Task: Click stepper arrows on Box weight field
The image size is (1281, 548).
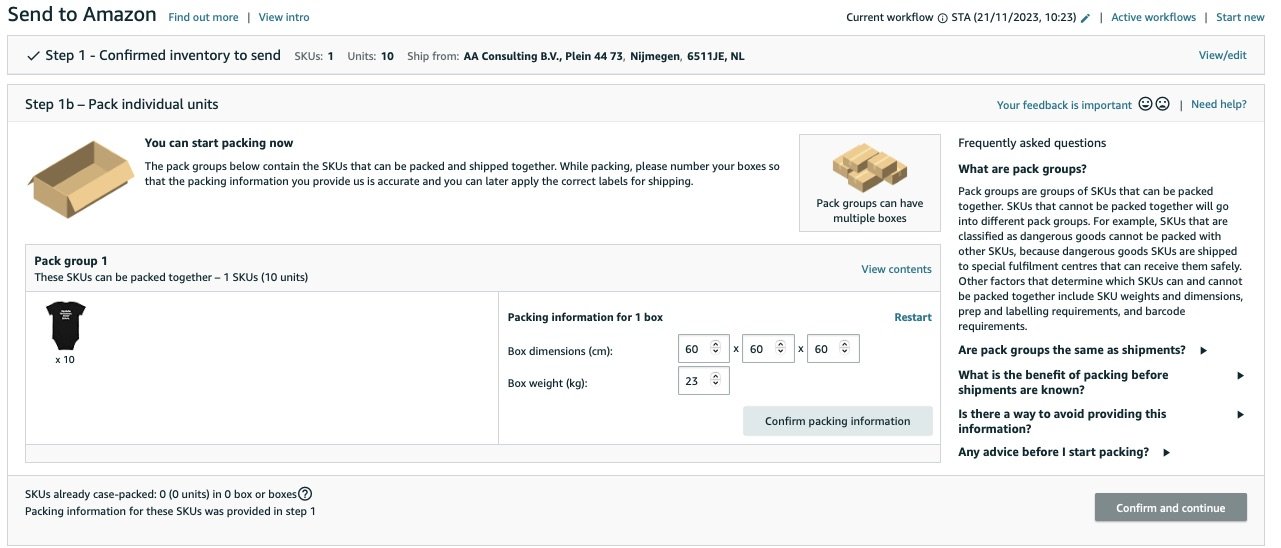Action: (x=715, y=381)
